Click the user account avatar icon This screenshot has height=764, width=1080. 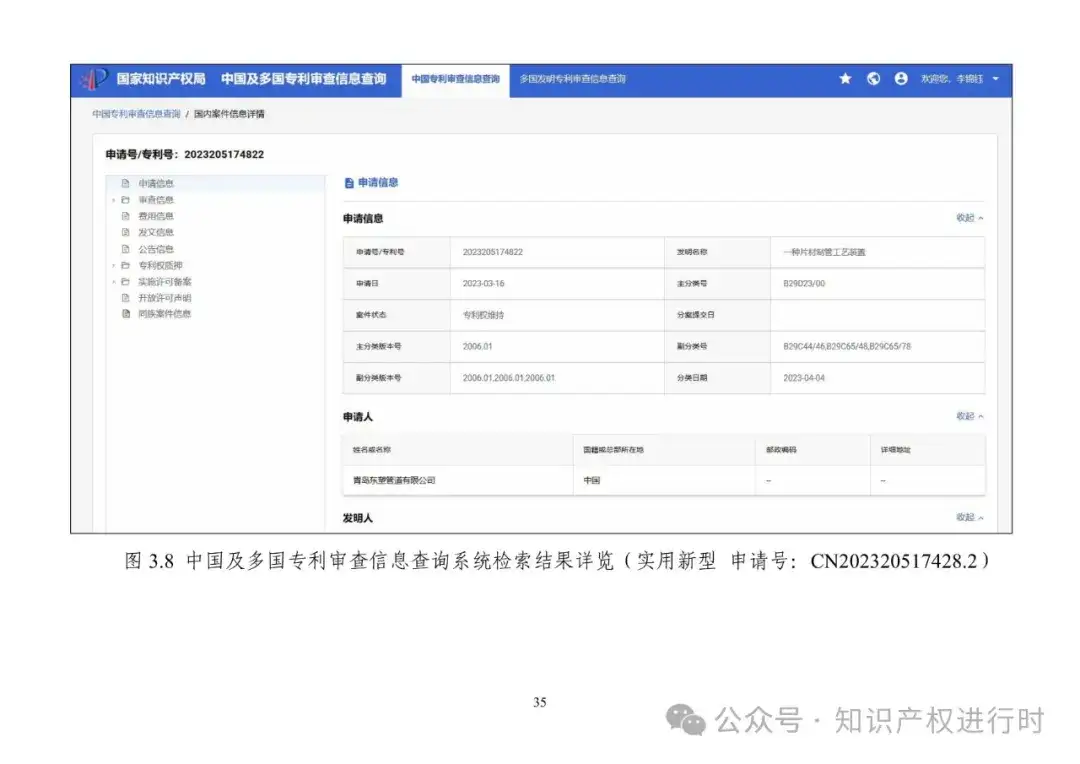[x=901, y=79]
